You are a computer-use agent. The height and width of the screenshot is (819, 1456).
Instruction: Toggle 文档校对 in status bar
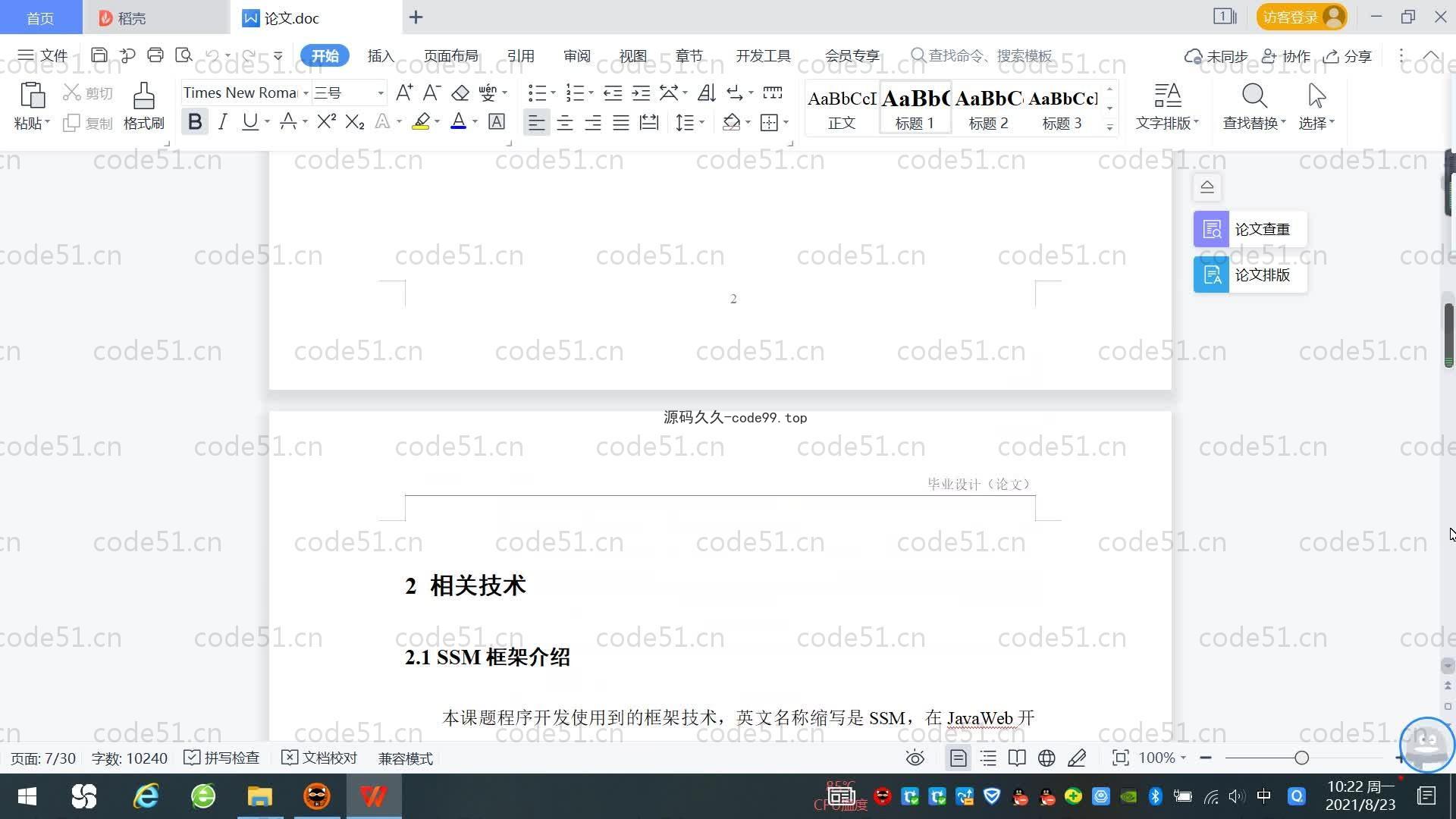pyautogui.click(x=319, y=758)
